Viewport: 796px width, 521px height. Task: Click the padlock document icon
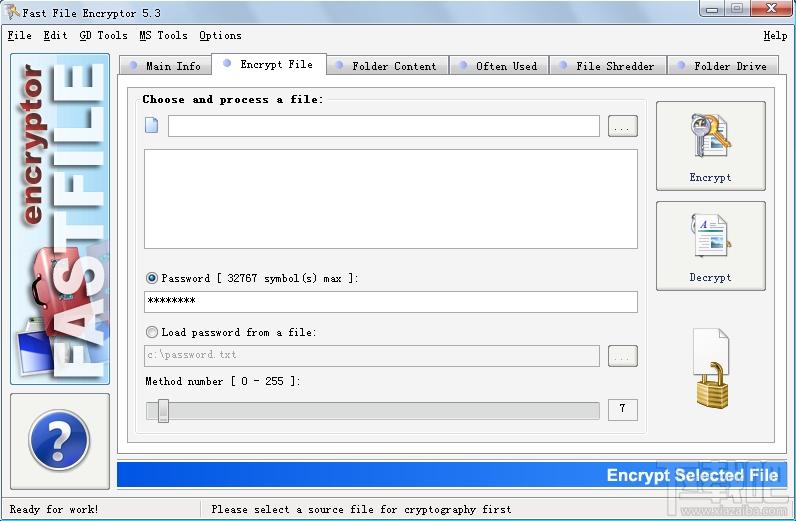click(x=711, y=368)
